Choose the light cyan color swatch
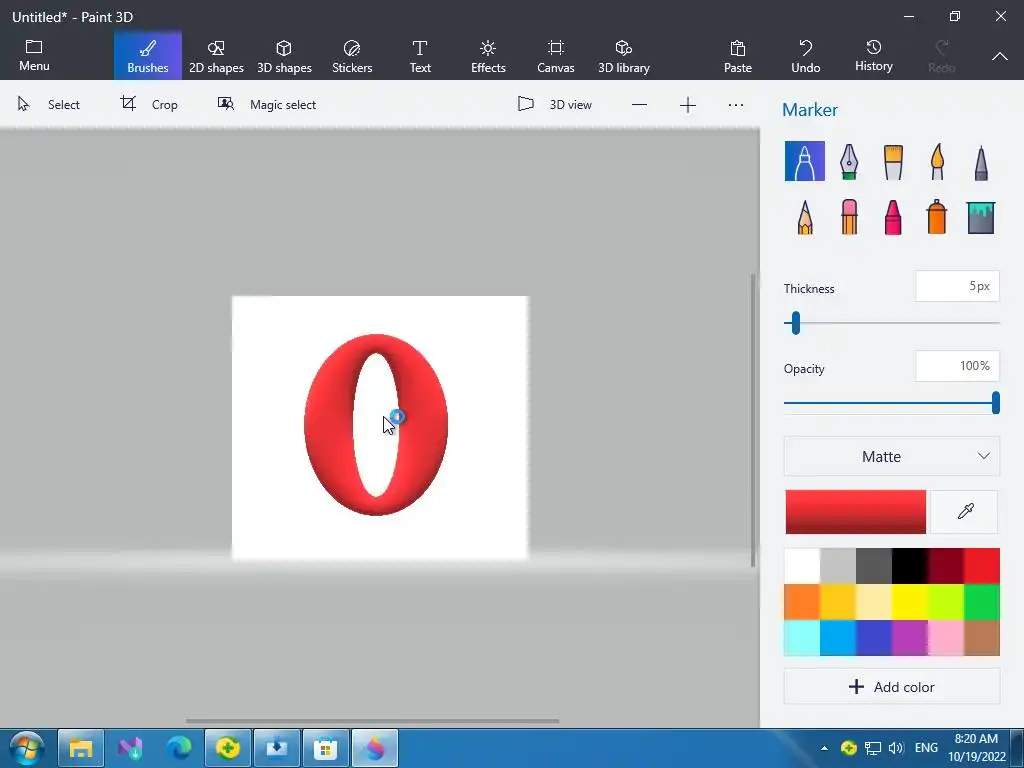This screenshot has width=1024, height=768. pyautogui.click(x=802, y=637)
